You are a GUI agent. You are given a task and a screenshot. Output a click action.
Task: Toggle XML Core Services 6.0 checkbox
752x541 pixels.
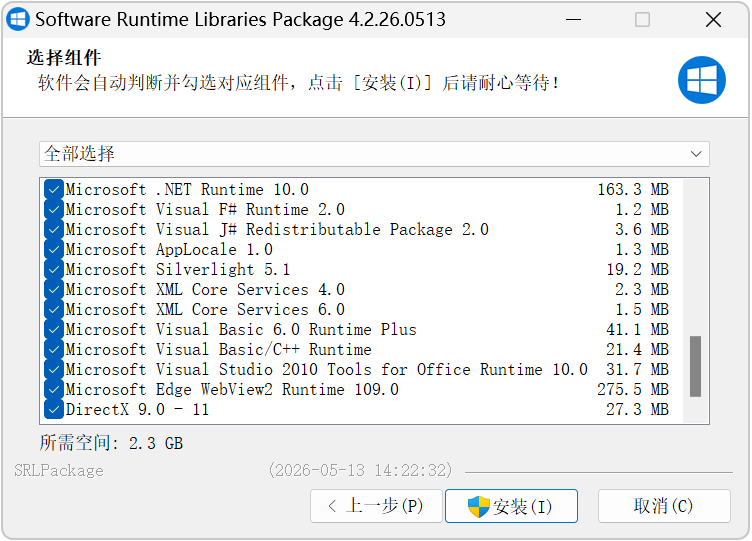click(54, 309)
